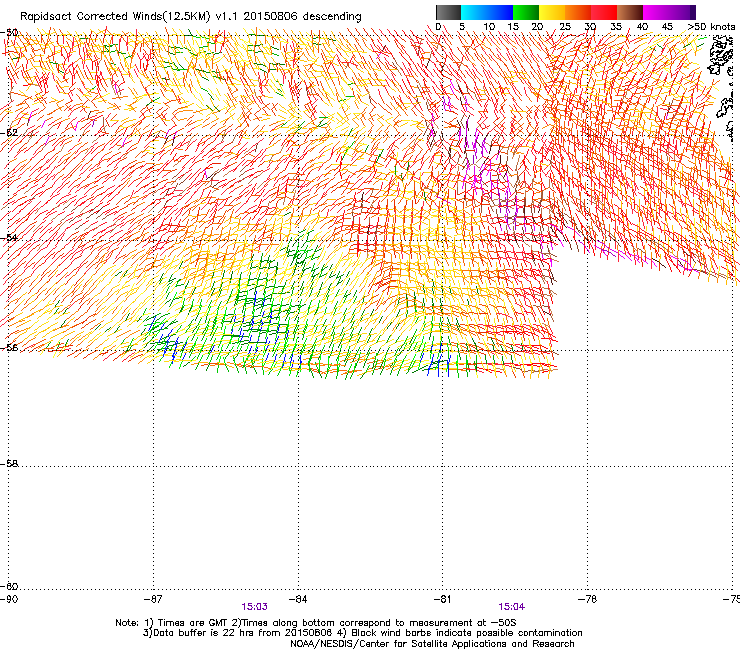
Task: Select the yellow 20-25 knots legend swatch
Action: (552, 12)
